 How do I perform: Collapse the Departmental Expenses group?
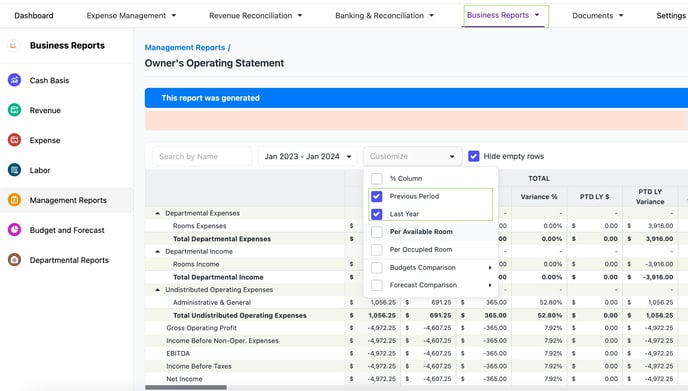pos(158,213)
